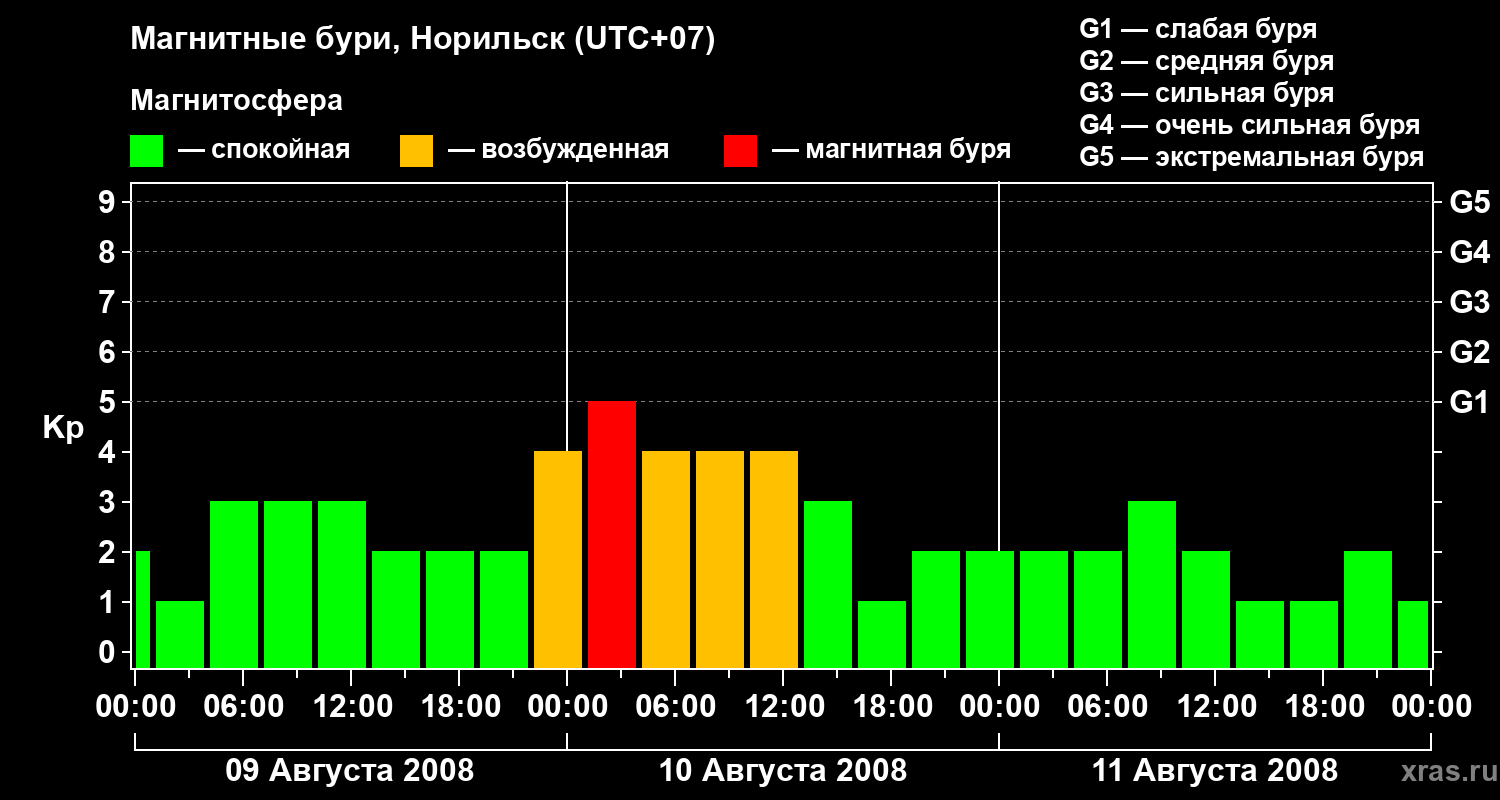Viewport: 1500px width, 800px height.
Task: Select the chart title 'Магнитные бури, Норильск (UTC+07)'
Action: (423, 41)
